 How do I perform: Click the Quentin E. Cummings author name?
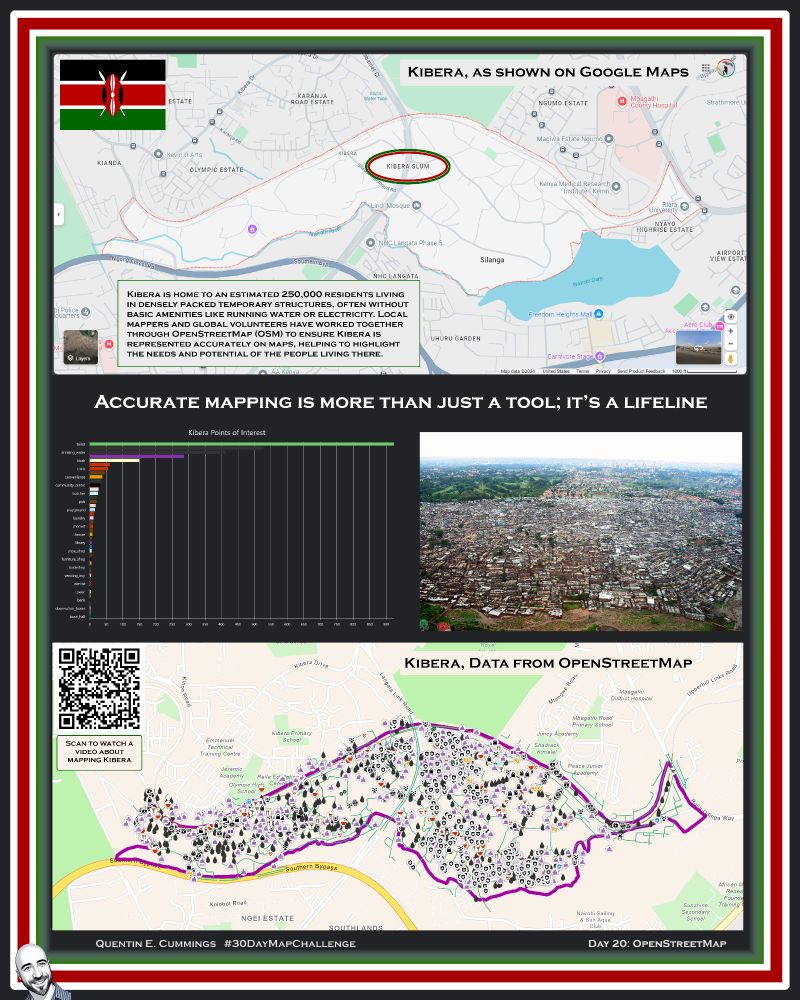click(x=156, y=943)
